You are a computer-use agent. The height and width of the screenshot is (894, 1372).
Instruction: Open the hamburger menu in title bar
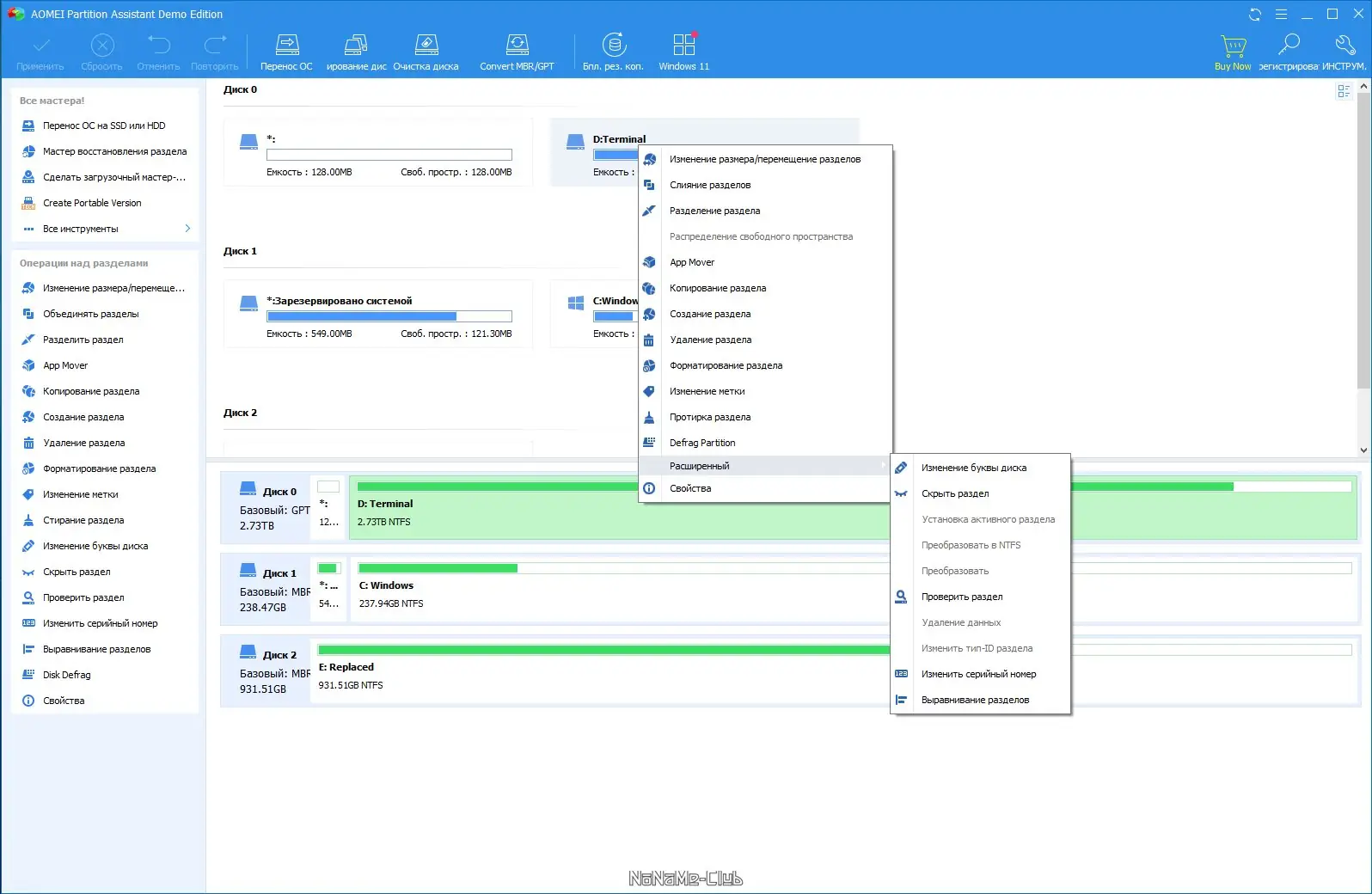(1281, 14)
